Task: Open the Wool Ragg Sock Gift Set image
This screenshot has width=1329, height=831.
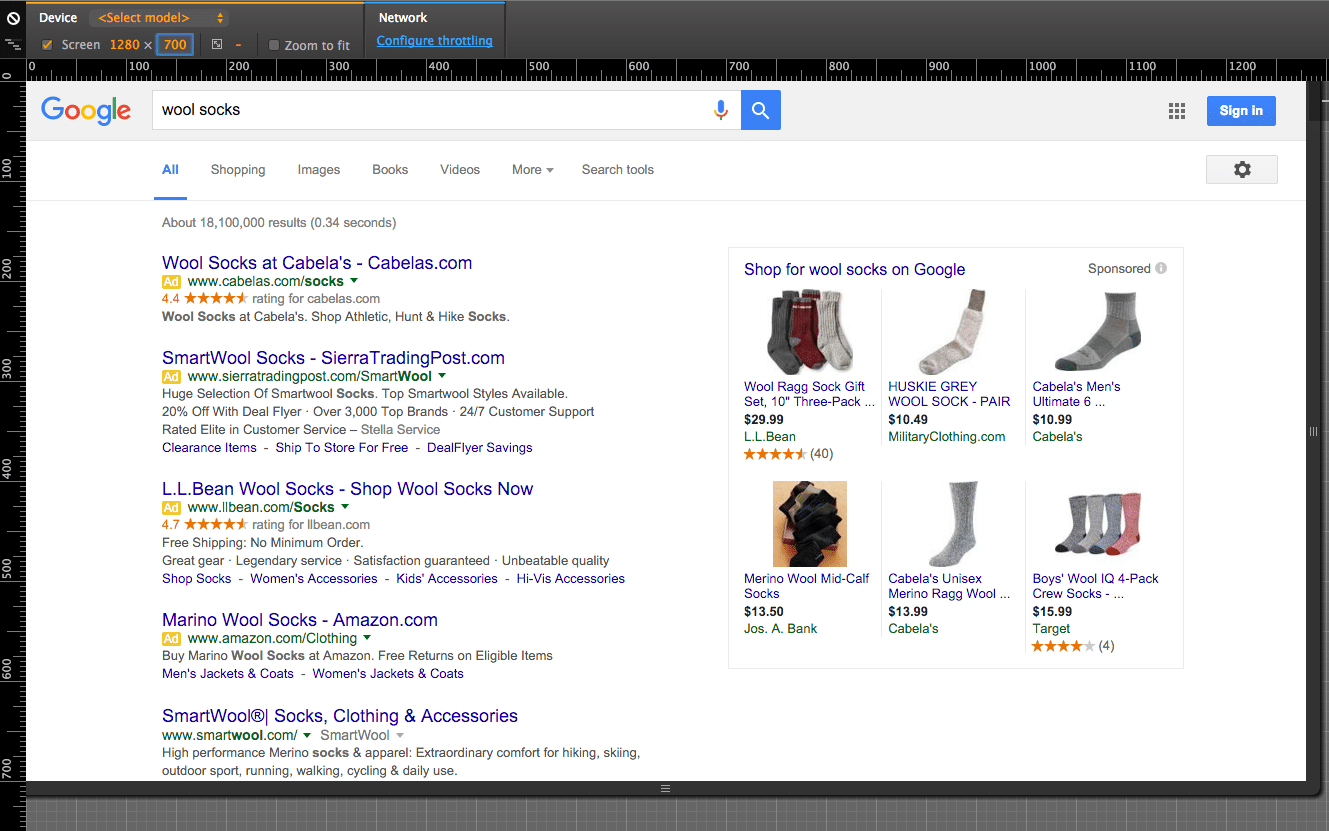Action: (x=809, y=333)
